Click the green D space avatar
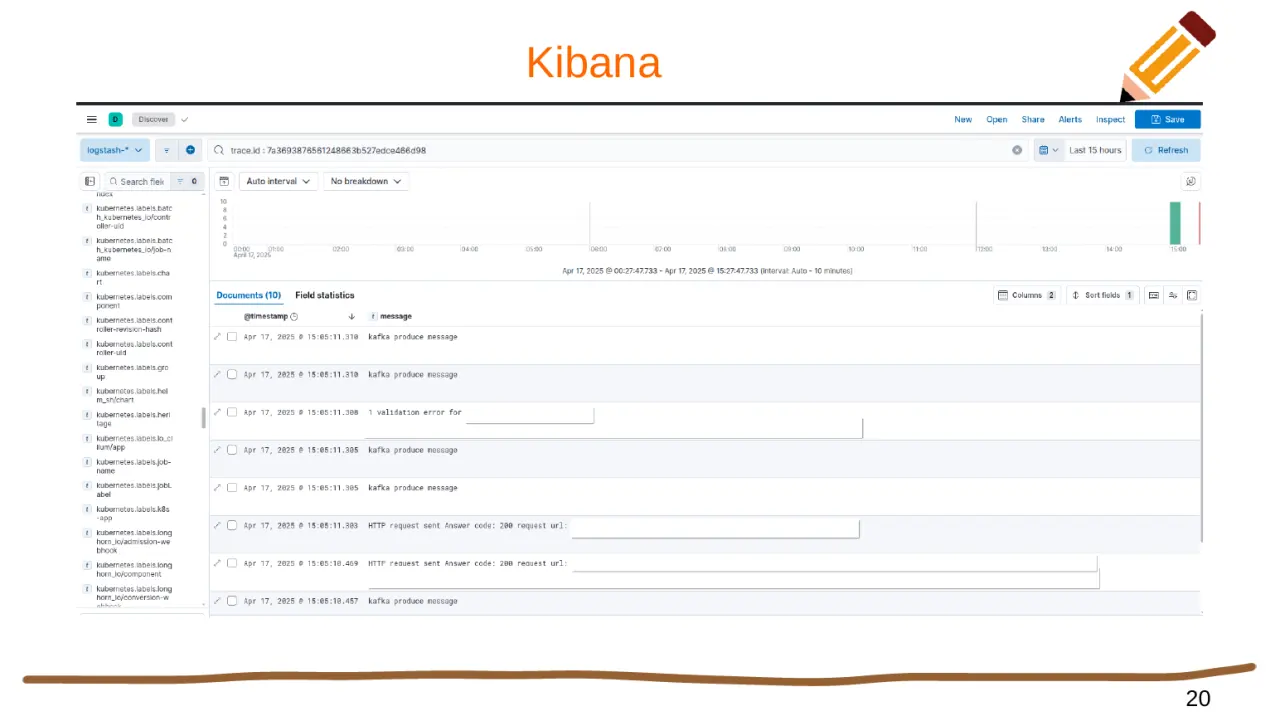Image resolution: width=1280 pixels, height=721 pixels. coord(115,119)
